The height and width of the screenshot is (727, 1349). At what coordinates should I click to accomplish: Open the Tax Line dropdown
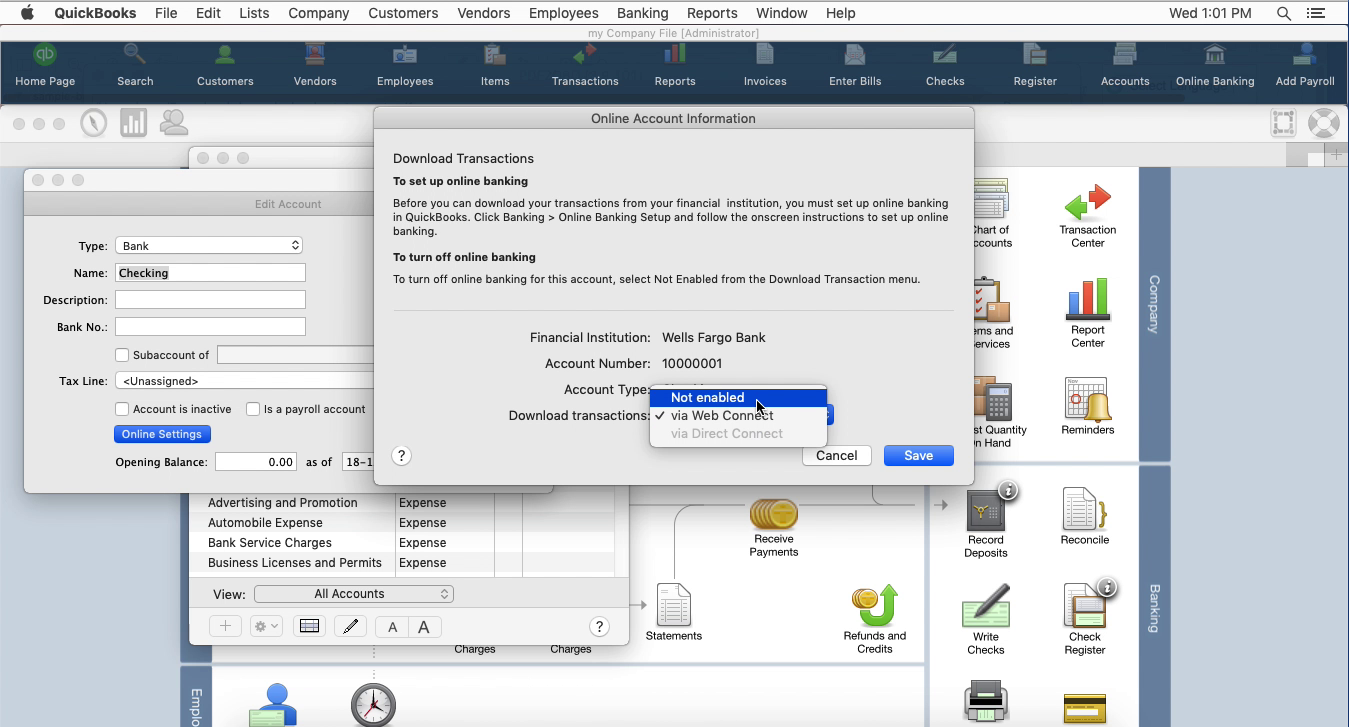[x=245, y=381]
